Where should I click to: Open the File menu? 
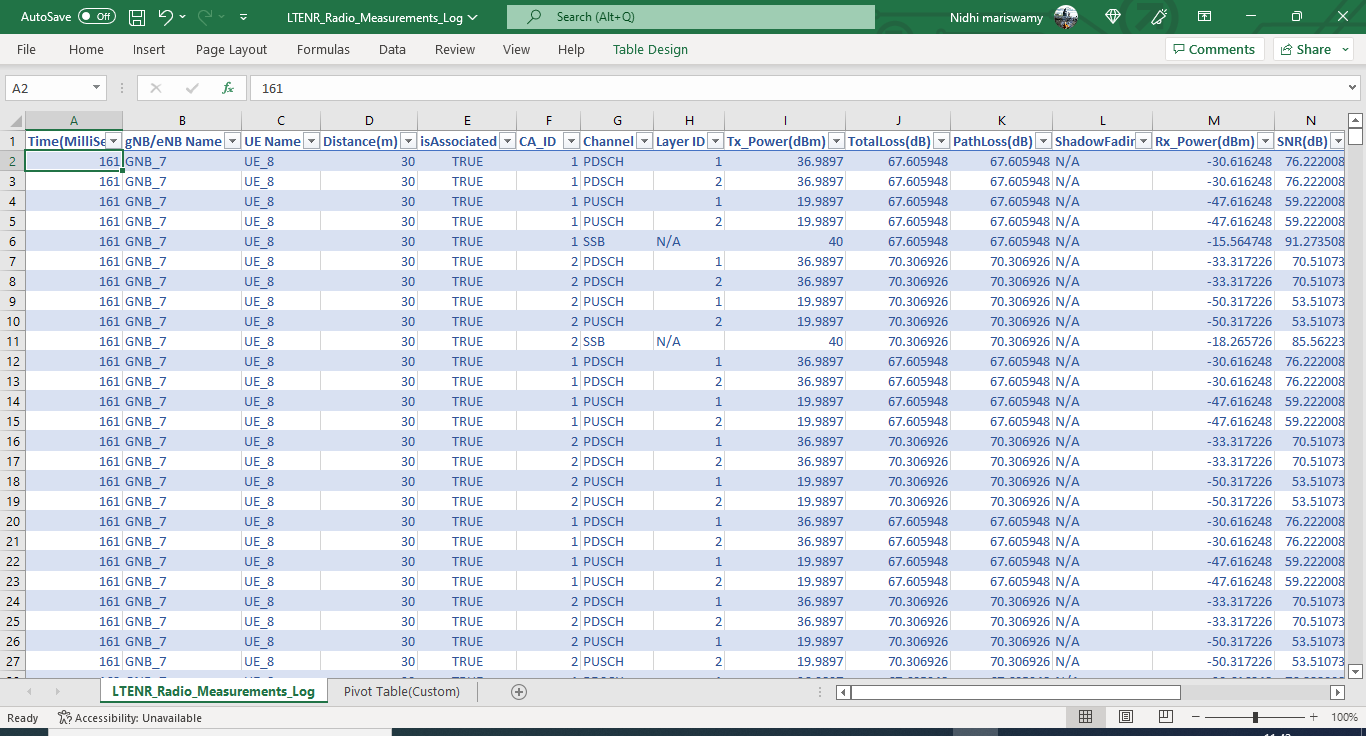26,49
